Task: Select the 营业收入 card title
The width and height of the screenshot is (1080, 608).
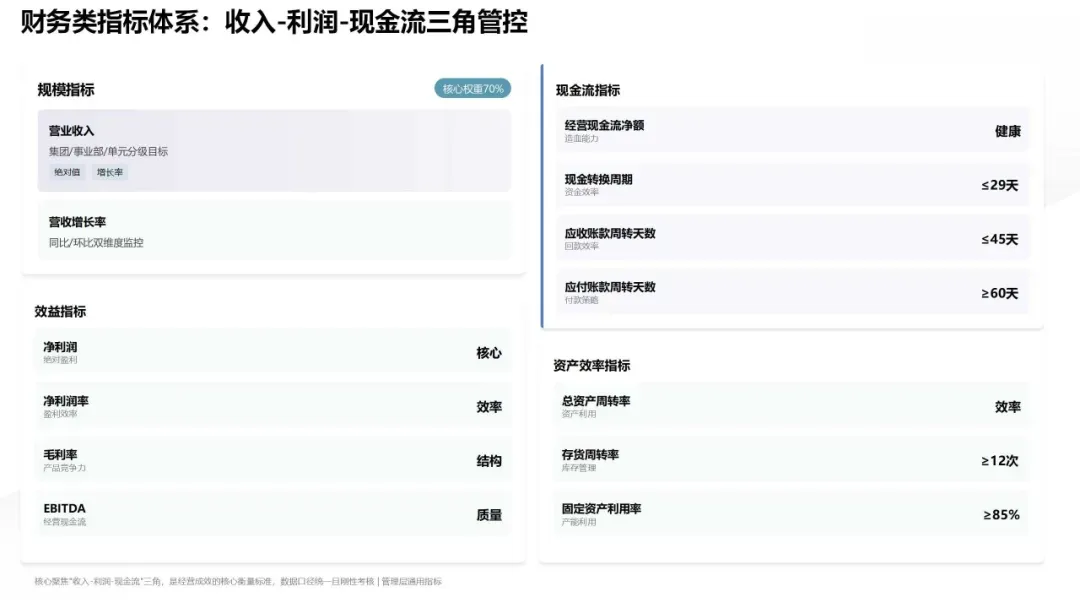Action: [71, 131]
